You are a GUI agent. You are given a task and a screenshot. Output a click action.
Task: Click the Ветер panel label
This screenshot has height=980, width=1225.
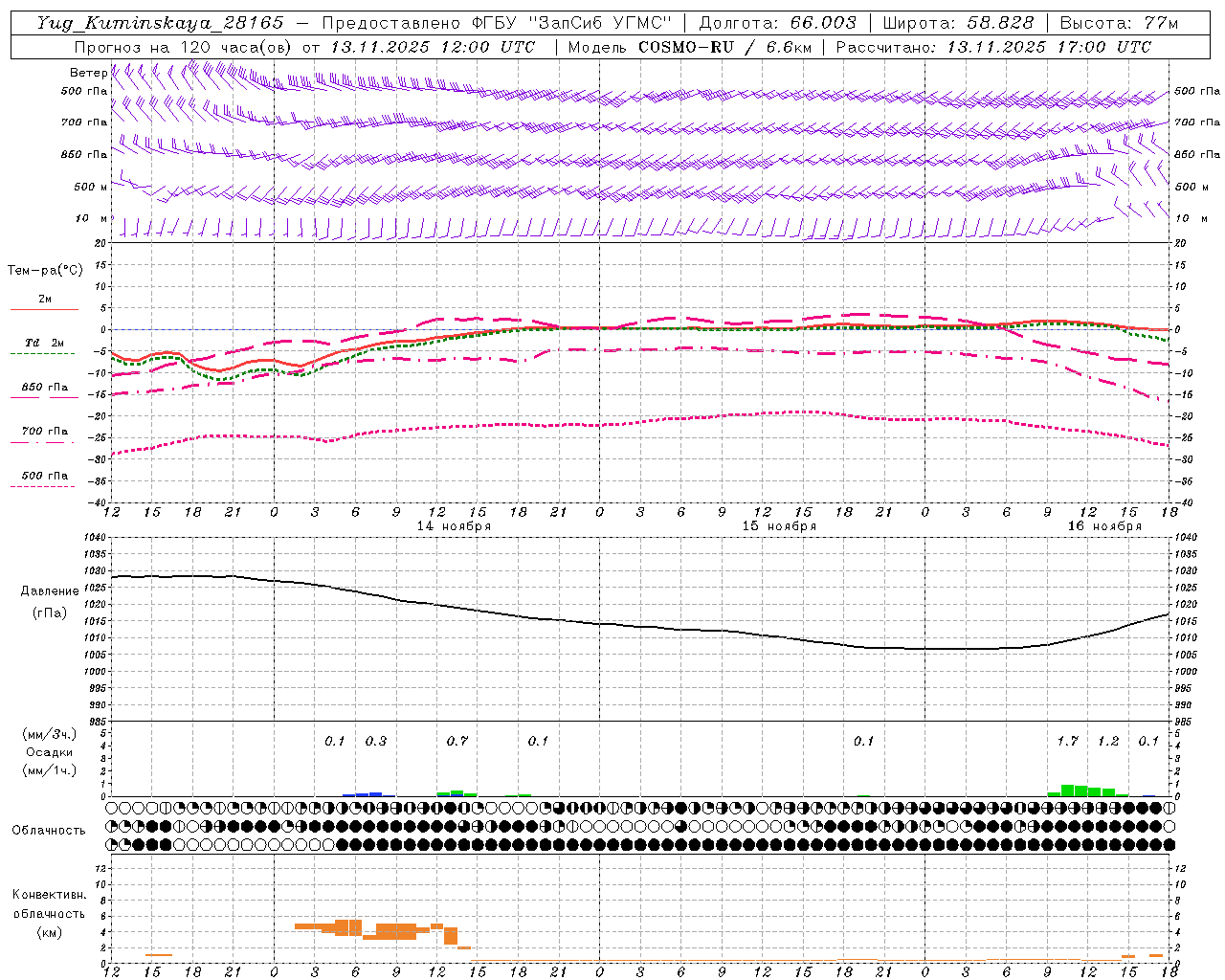click(88, 73)
